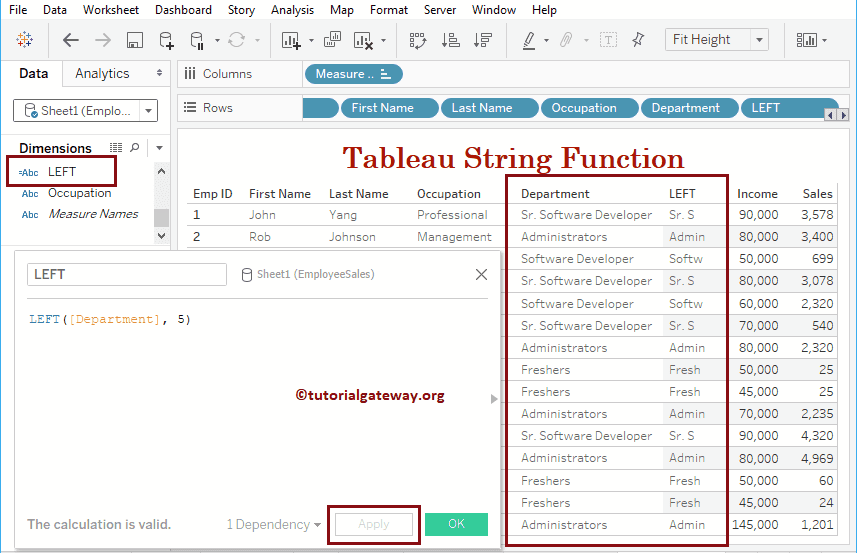The image size is (857, 553).
Task: Open the Analytics tab dropdown arrows
Action: 159,73
